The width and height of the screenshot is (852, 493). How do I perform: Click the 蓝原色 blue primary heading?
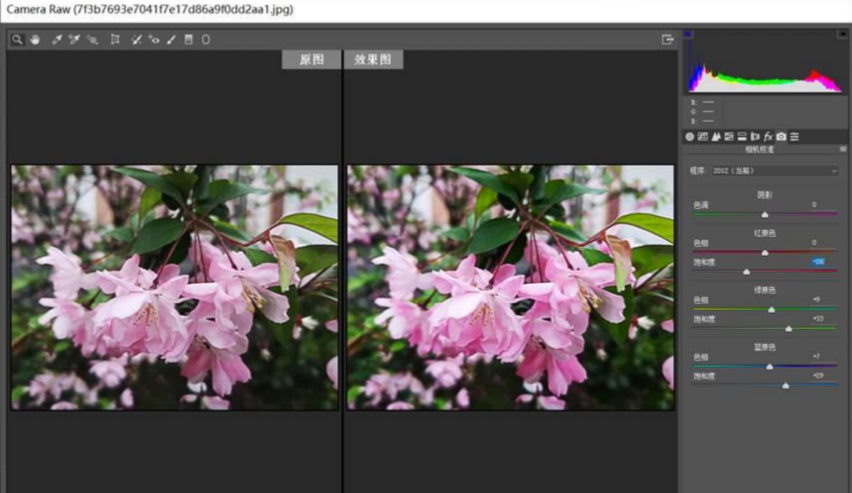click(x=765, y=347)
